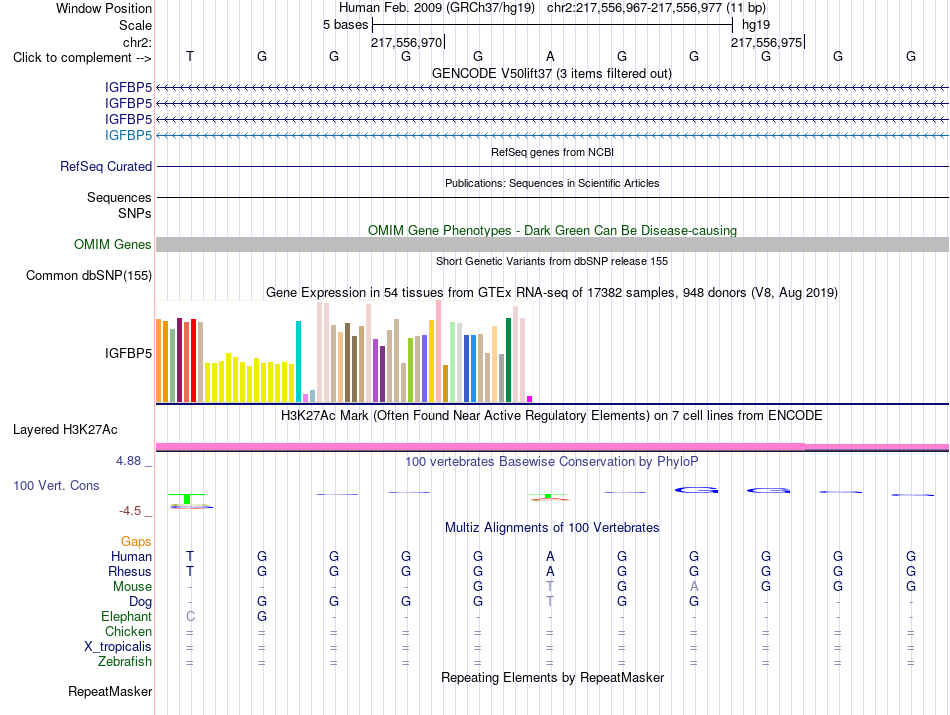Viewport: 950px width, 715px height.
Task: Open 'Multiz Alignments of 100 Vertebrates' title
Action: 552,528
